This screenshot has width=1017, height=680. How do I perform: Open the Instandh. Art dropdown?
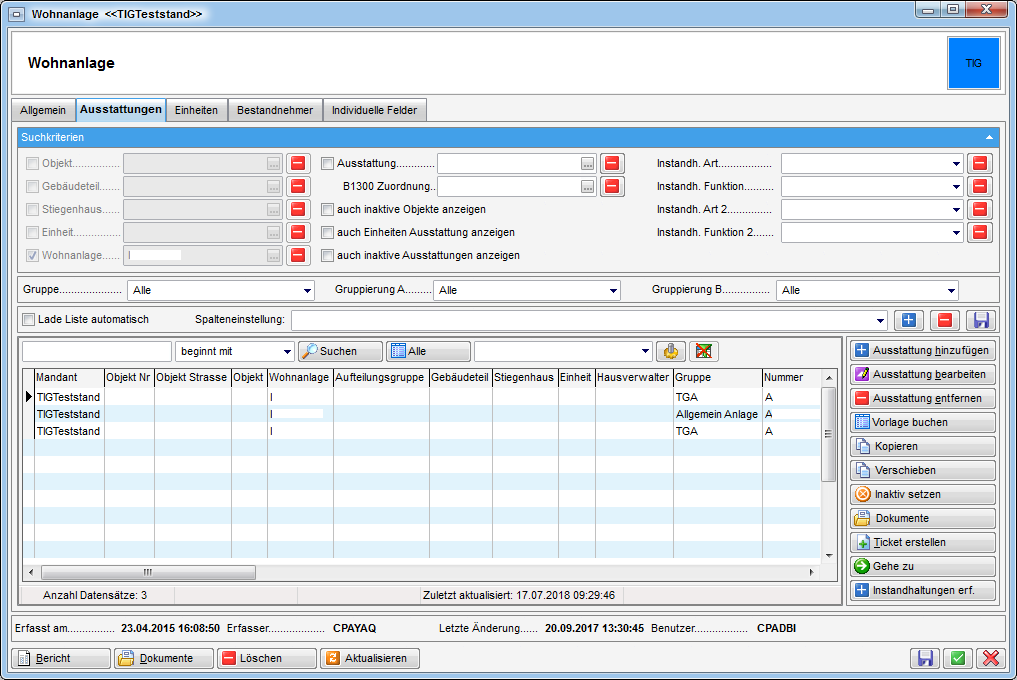pos(956,164)
